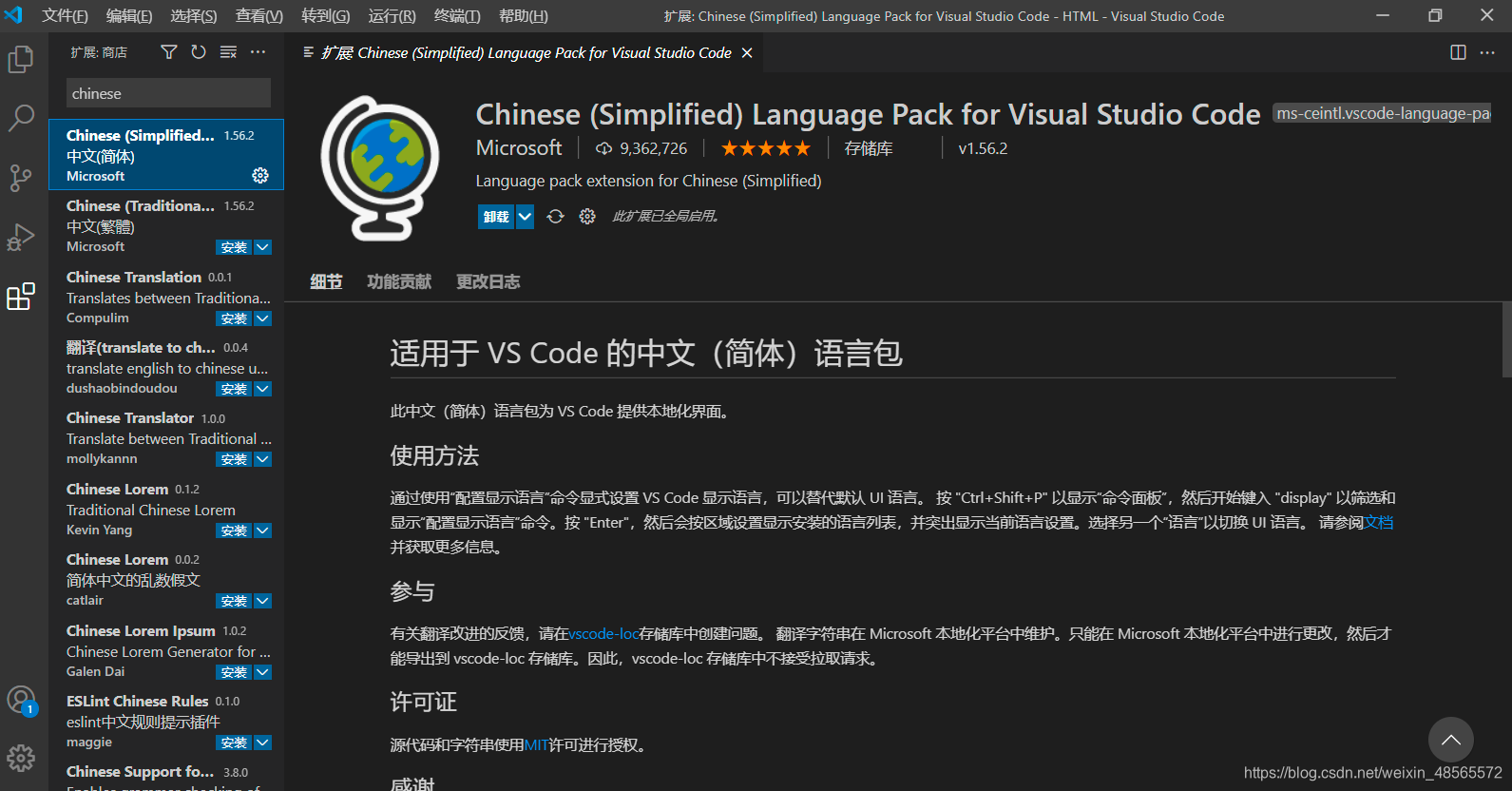Screen dimensions: 1512x791
Task: Click the five-star rating
Action: point(766,148)
